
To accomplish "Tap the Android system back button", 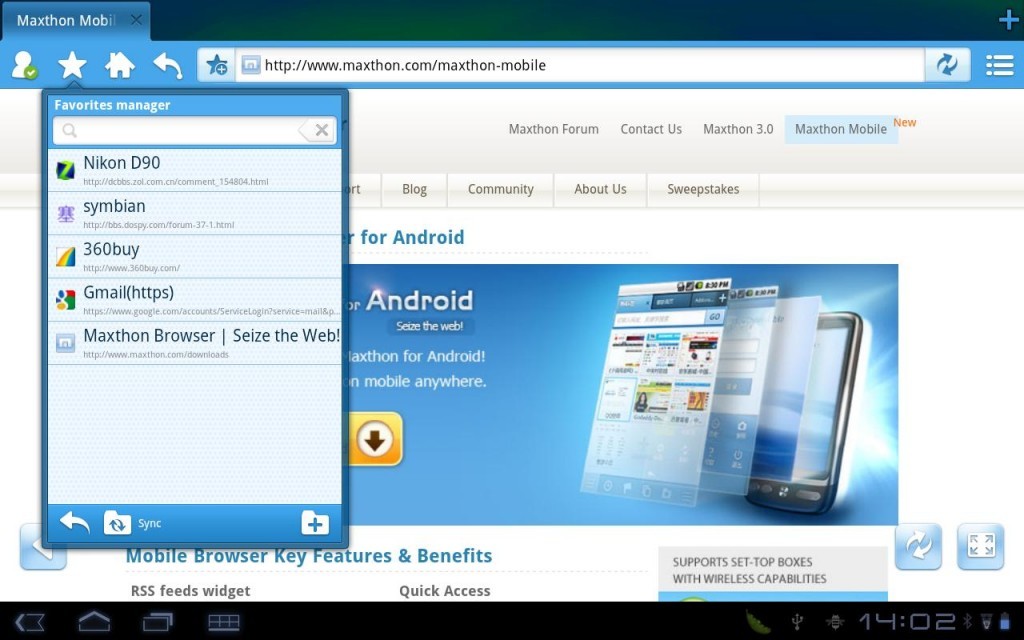I will point(30,622).
